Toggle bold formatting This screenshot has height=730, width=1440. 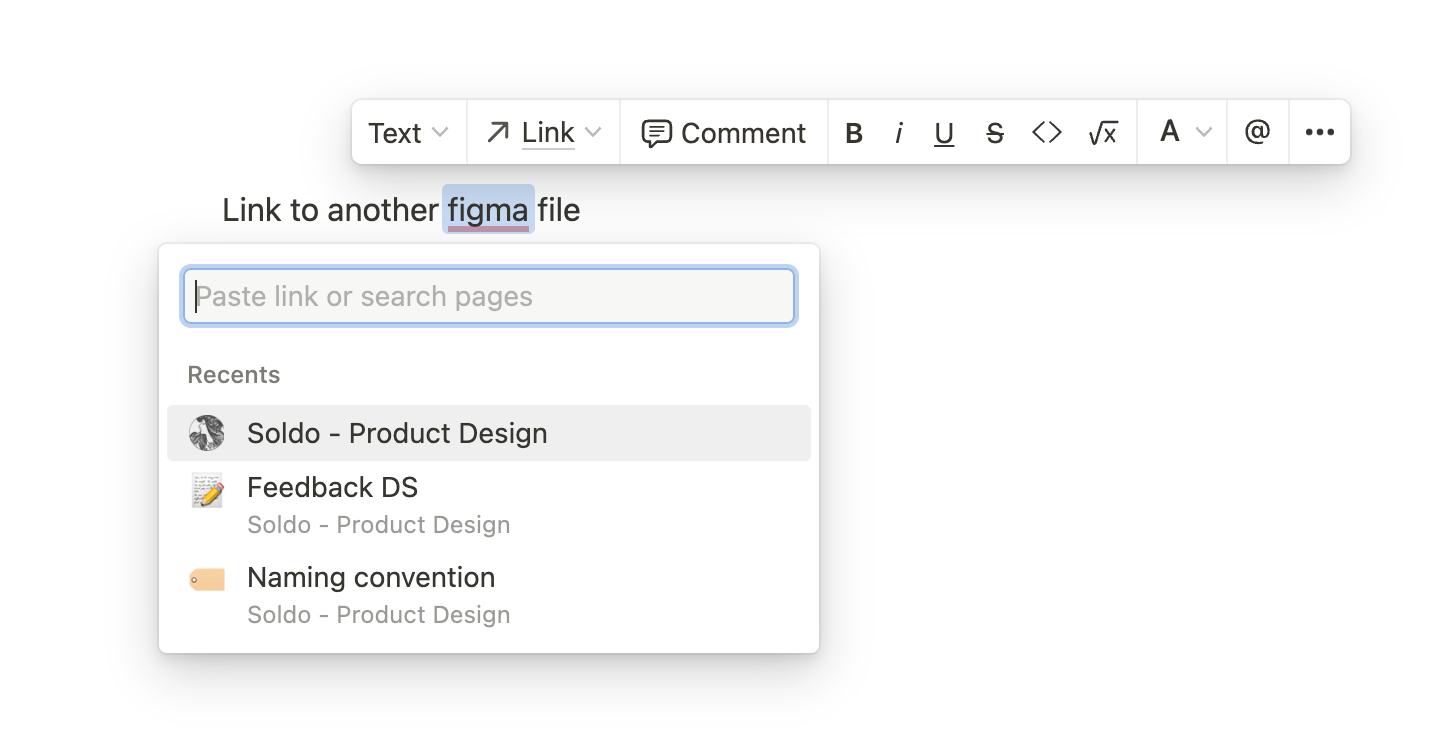tap(854, 133)
